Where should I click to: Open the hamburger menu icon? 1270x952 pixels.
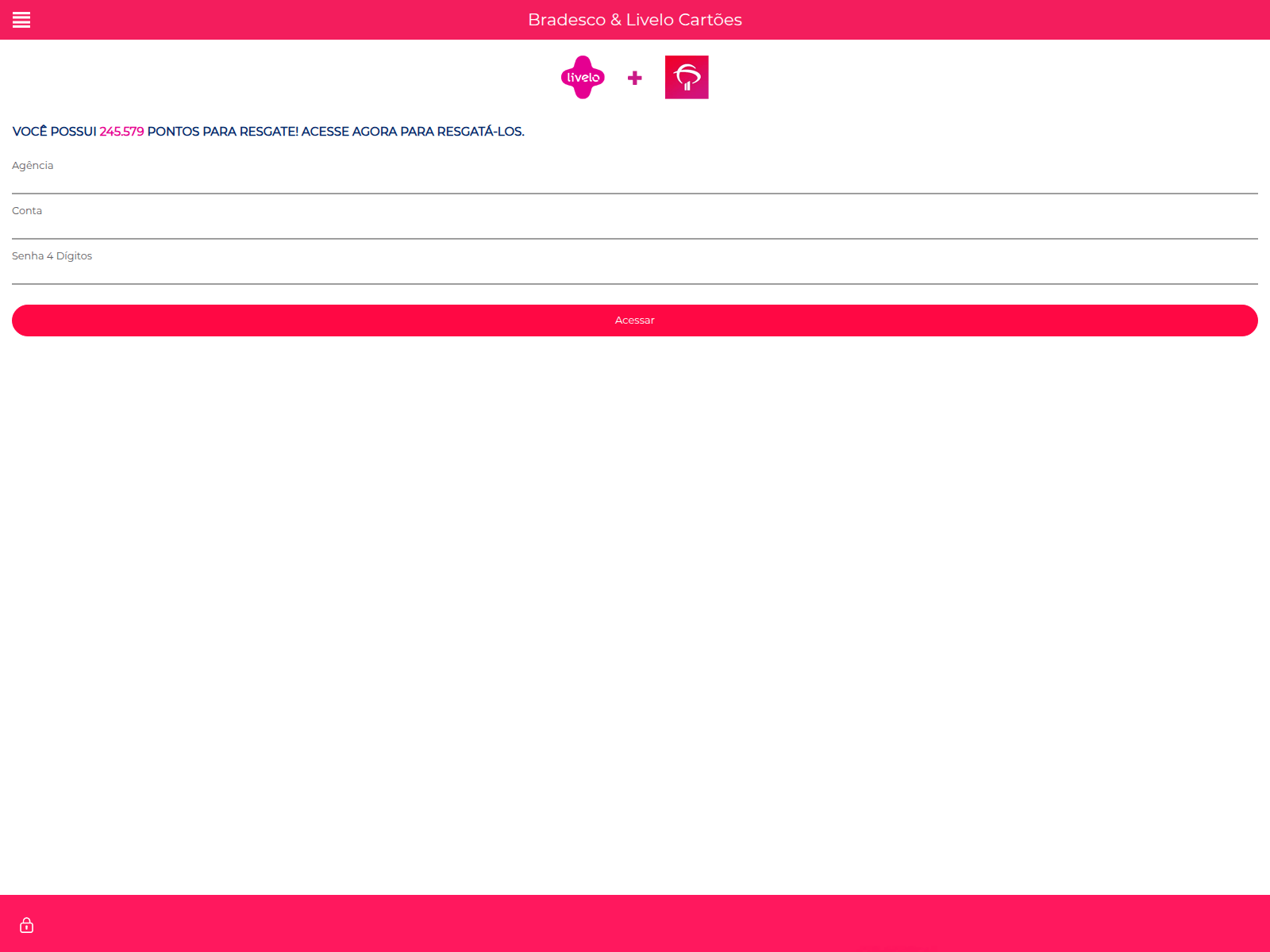(x=21, y=20)
